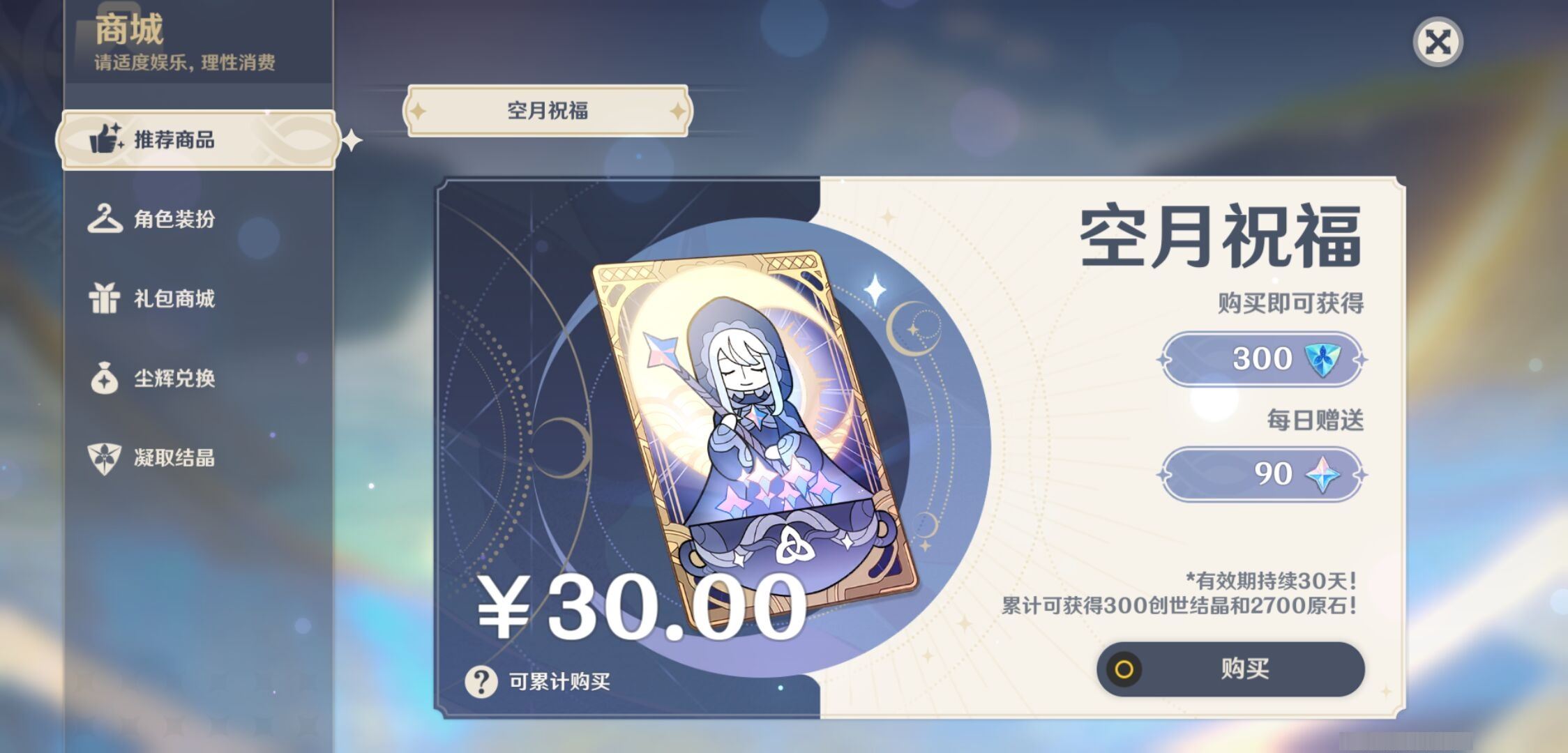The height and width of the screenshot is (753, 1568).
Task: Click the thumbs-up icon for 推荐商品
Action: point(107,138)
